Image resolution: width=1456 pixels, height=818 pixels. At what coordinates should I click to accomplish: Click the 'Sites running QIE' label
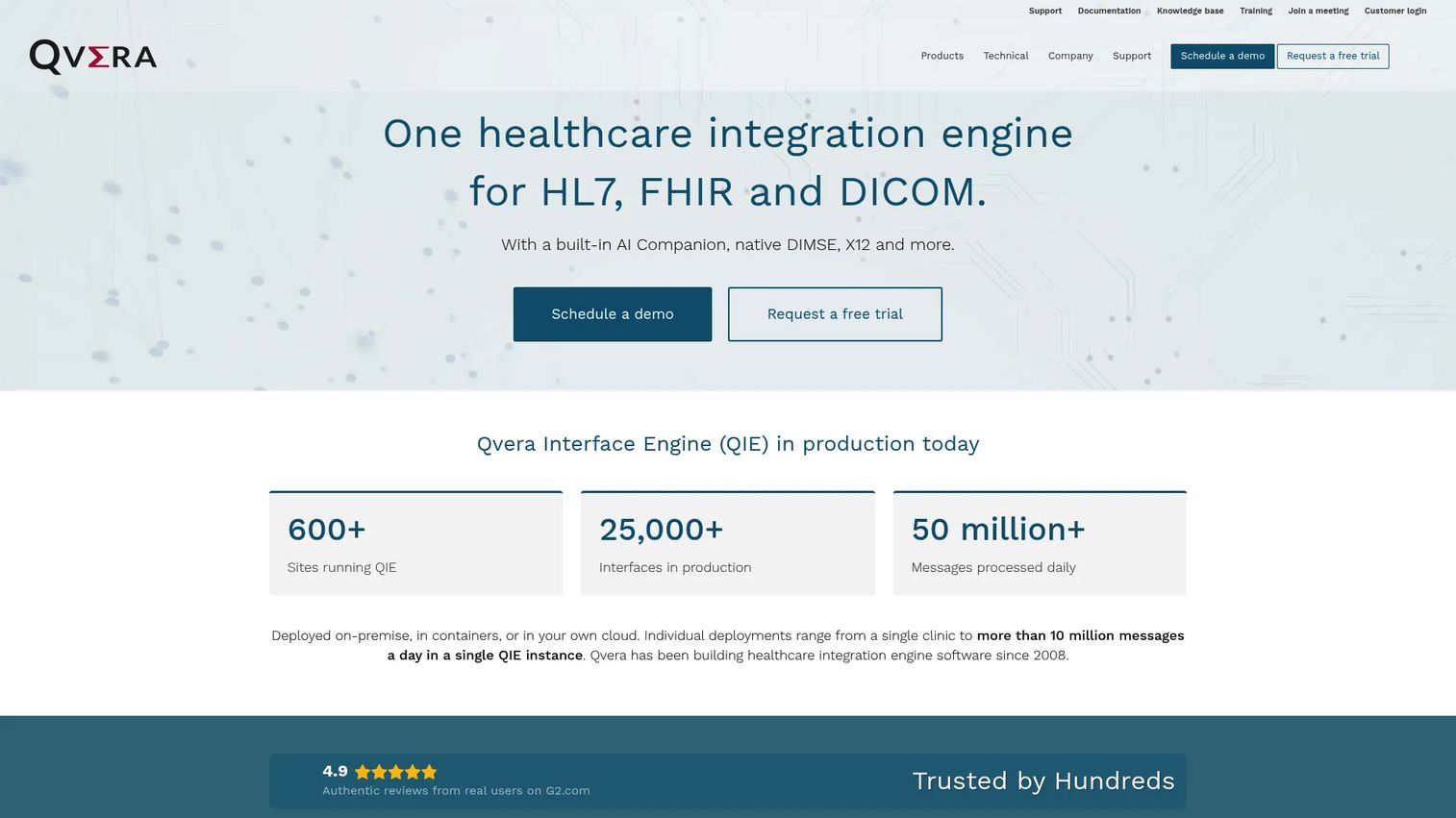click(341, 567)
